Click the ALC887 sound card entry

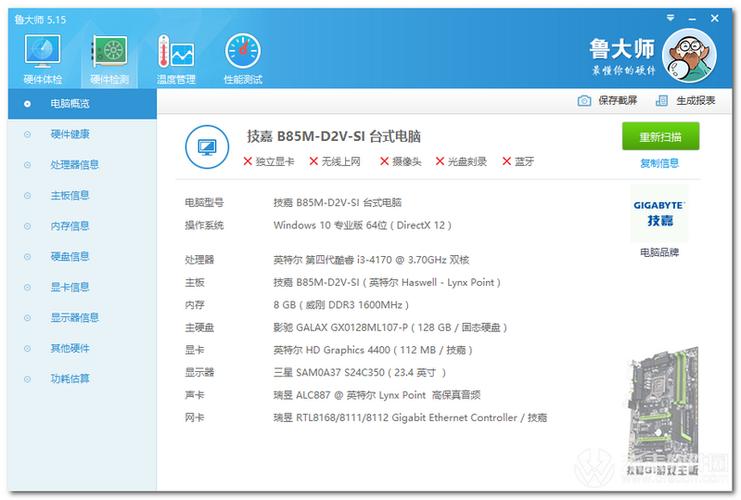coord(377,395)
